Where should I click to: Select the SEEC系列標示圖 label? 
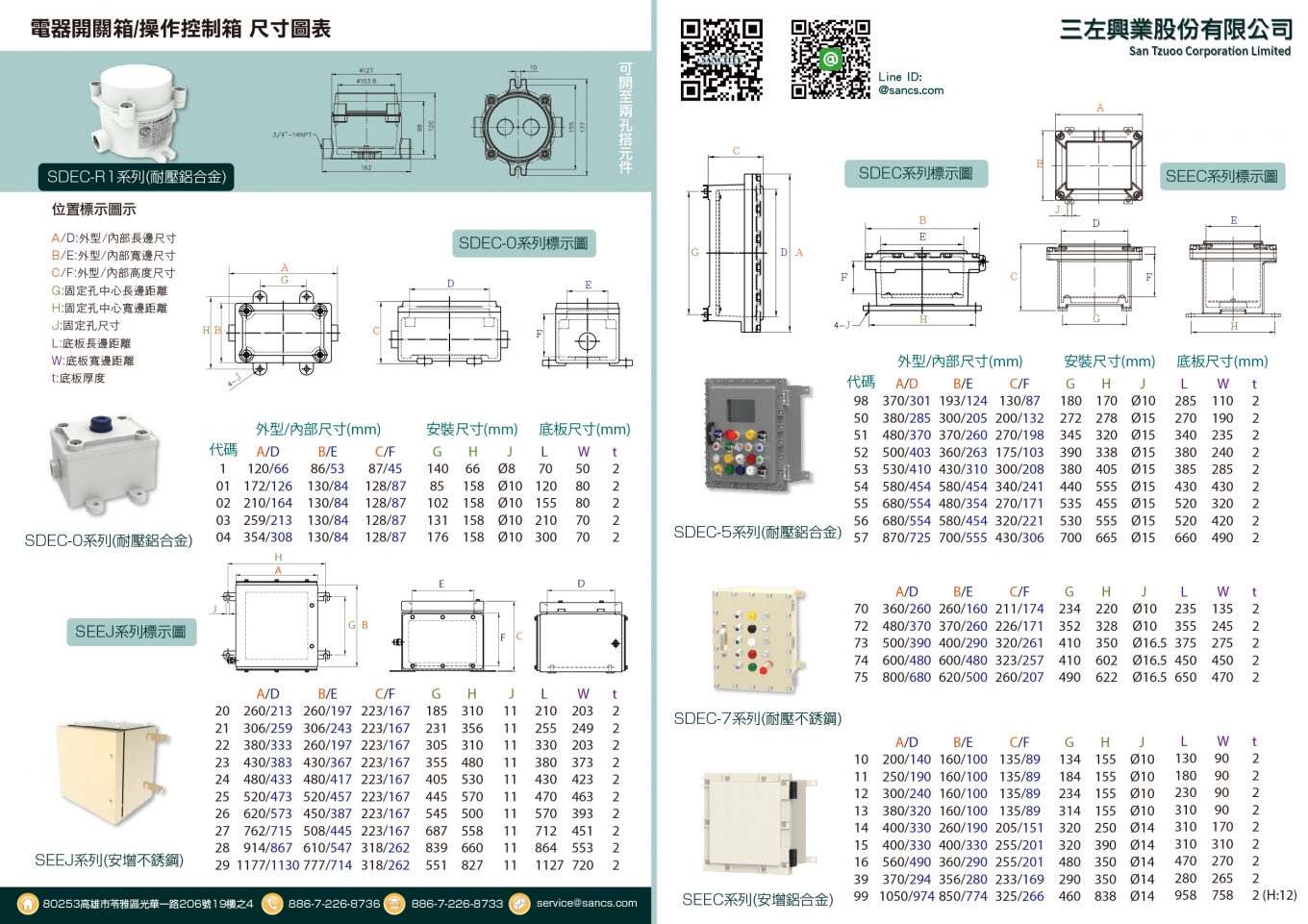click(x=1221, y=176)
